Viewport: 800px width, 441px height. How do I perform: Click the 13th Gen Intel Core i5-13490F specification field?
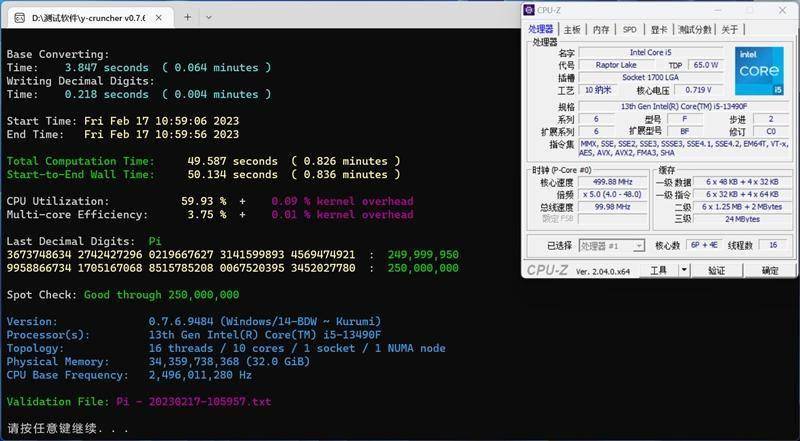(x=685, y=107)
